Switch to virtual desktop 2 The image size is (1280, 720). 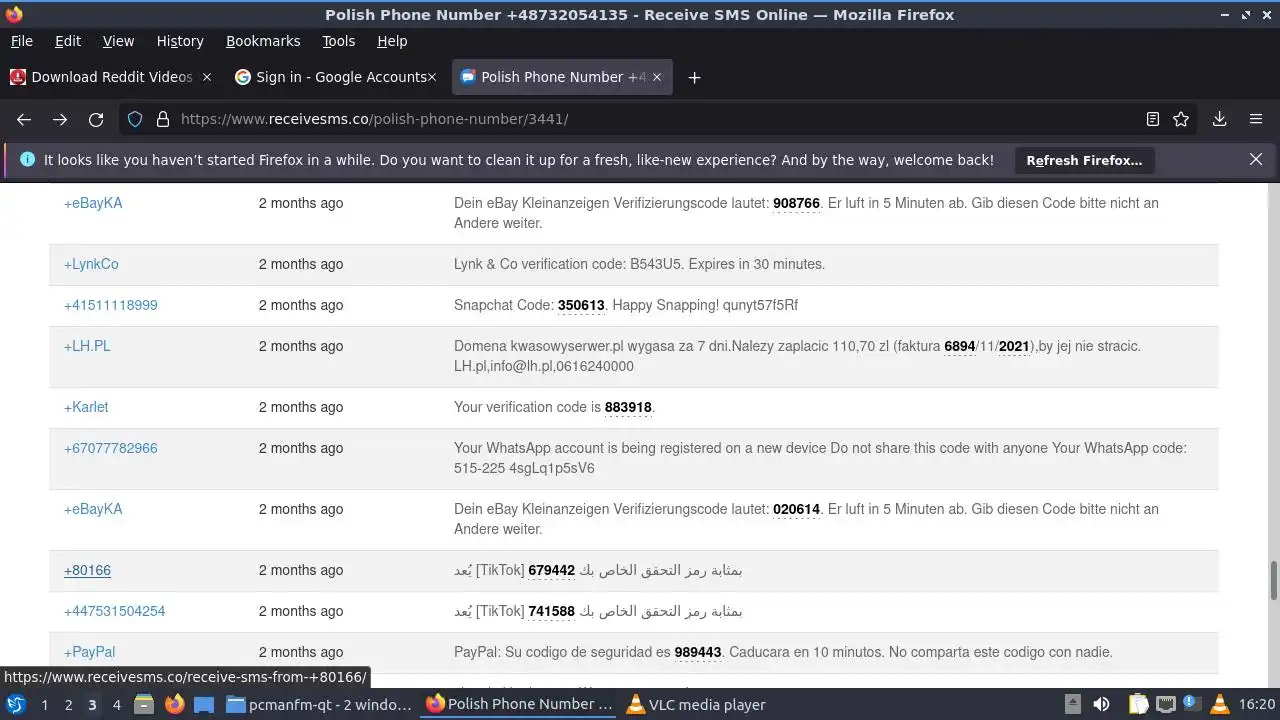pyautogui.click(x=68, y=704)
